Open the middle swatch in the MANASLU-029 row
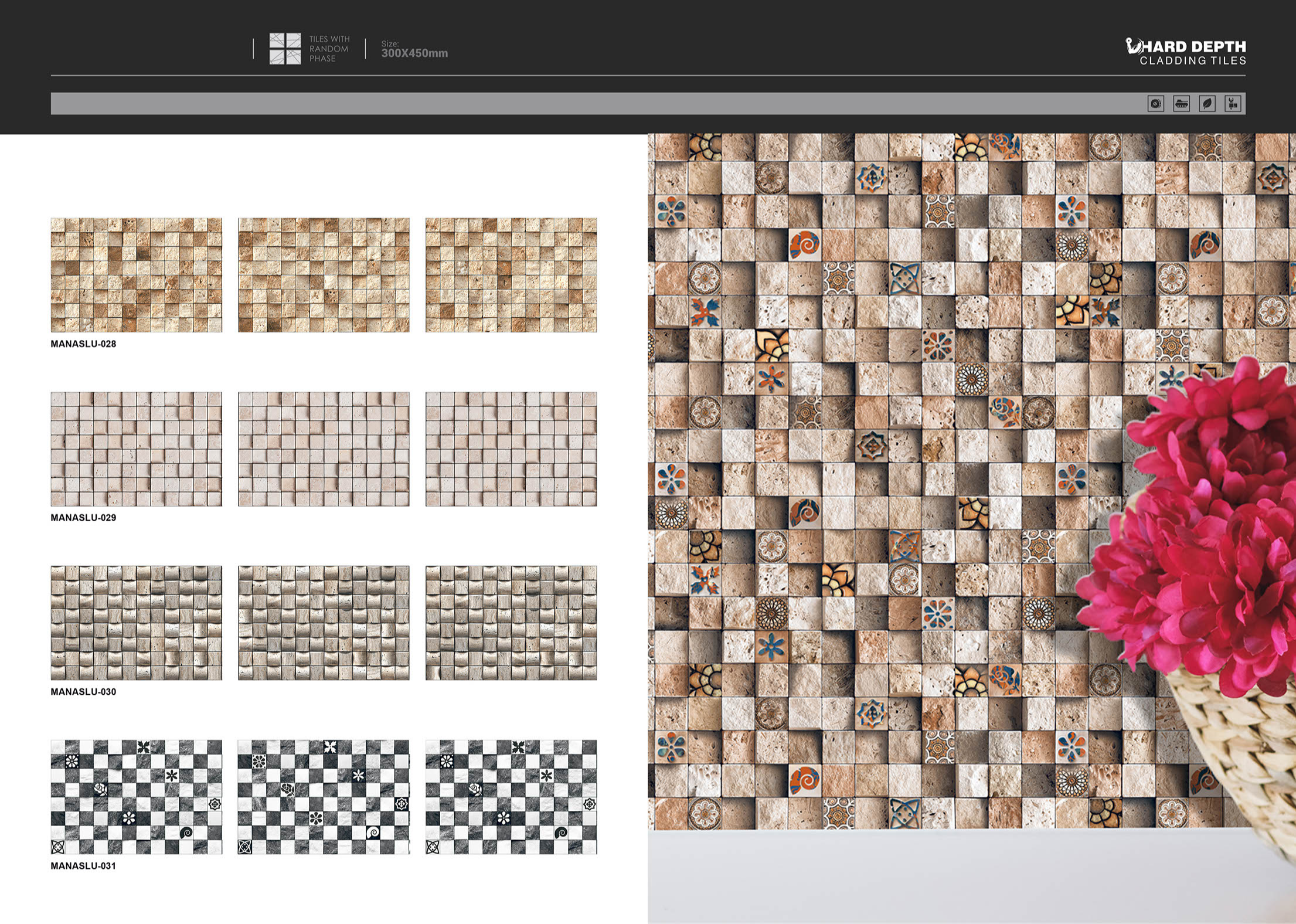 click(324, 449)
